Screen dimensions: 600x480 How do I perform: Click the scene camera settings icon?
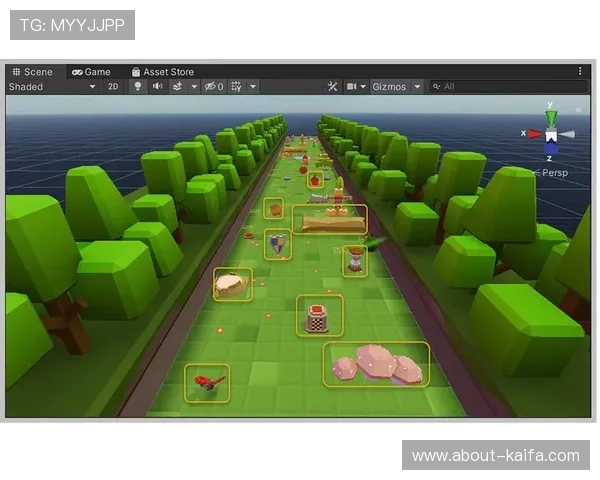[x=352, y=87]
